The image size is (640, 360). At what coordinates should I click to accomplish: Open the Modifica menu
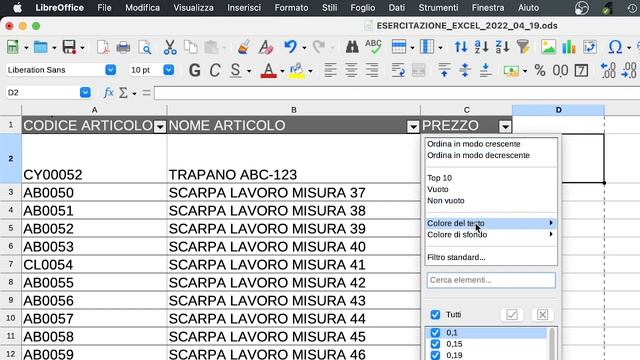[x=142, y=8]
